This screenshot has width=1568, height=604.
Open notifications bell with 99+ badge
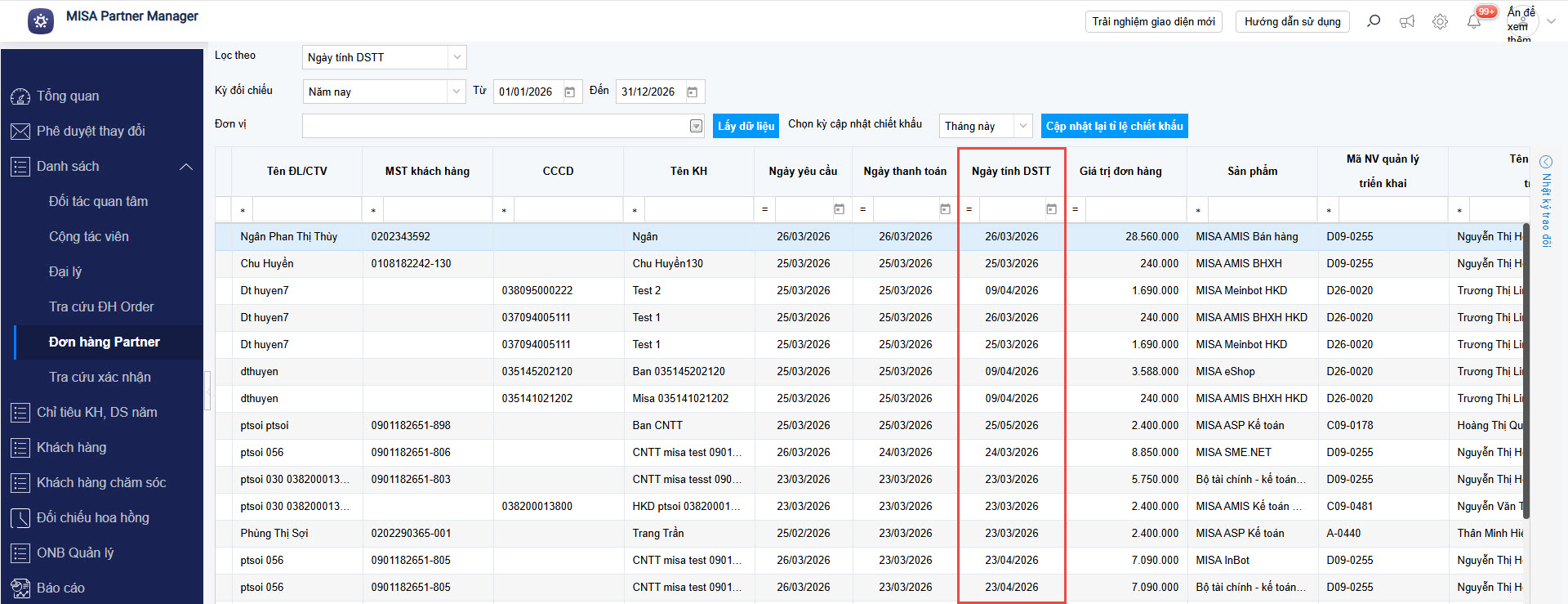(x=1474, y=21)
